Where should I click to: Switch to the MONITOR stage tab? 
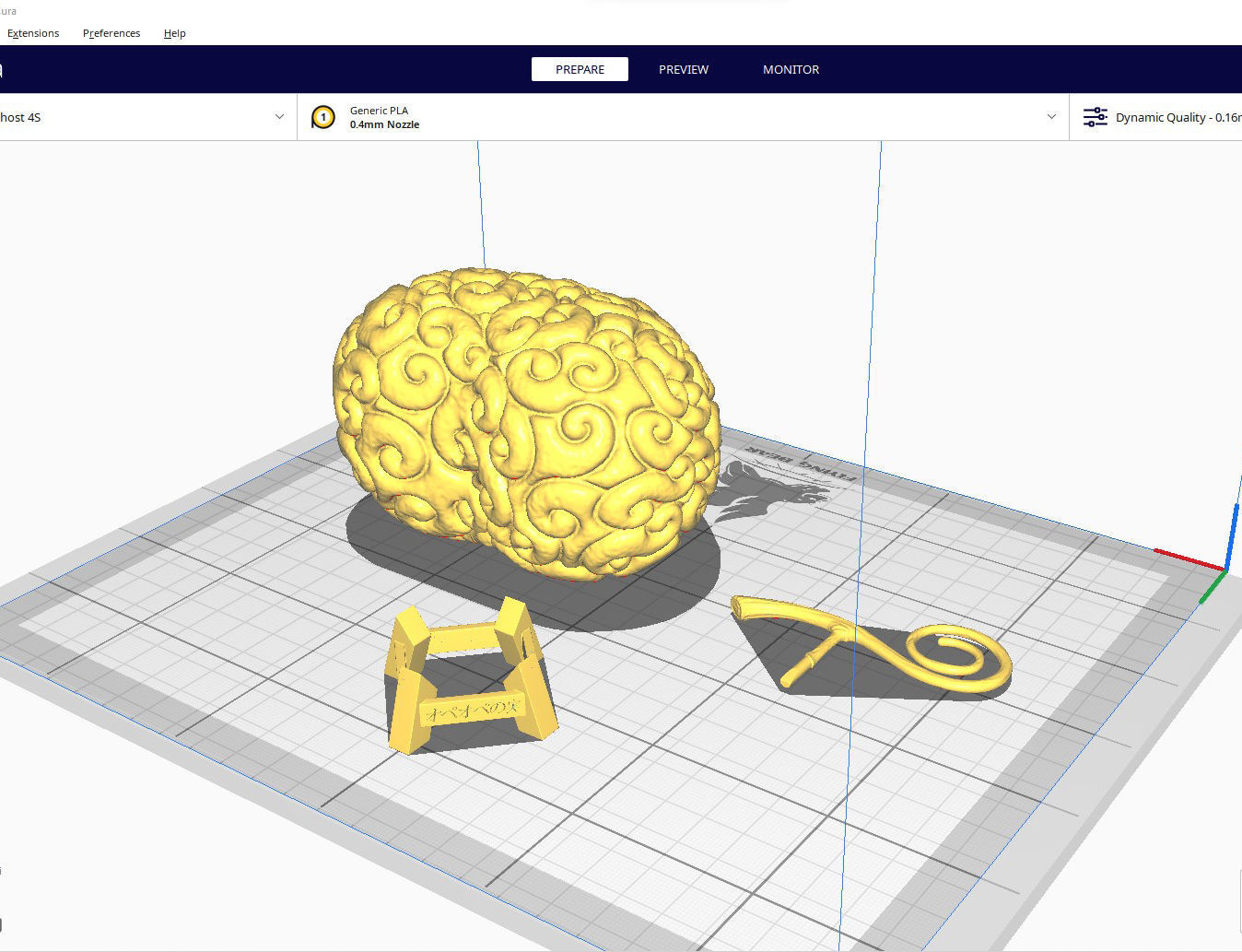[791, 69]
